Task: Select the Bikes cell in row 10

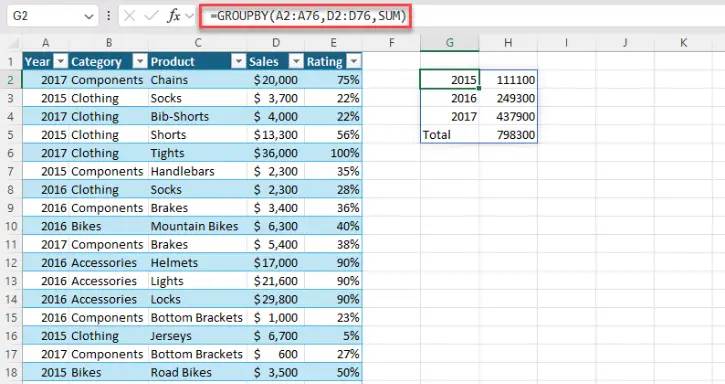Action: click(x=109, y=226)
